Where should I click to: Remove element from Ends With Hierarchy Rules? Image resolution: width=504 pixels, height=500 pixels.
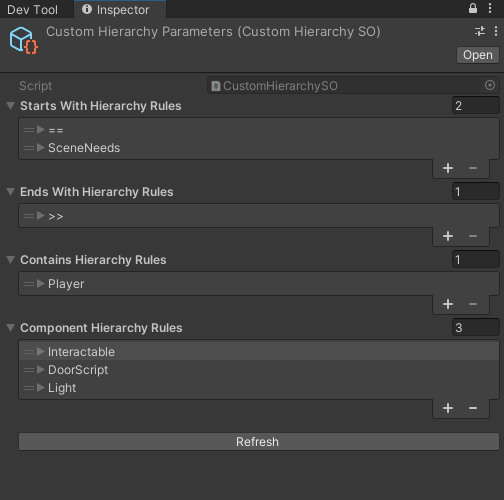(x=473, y=236)
